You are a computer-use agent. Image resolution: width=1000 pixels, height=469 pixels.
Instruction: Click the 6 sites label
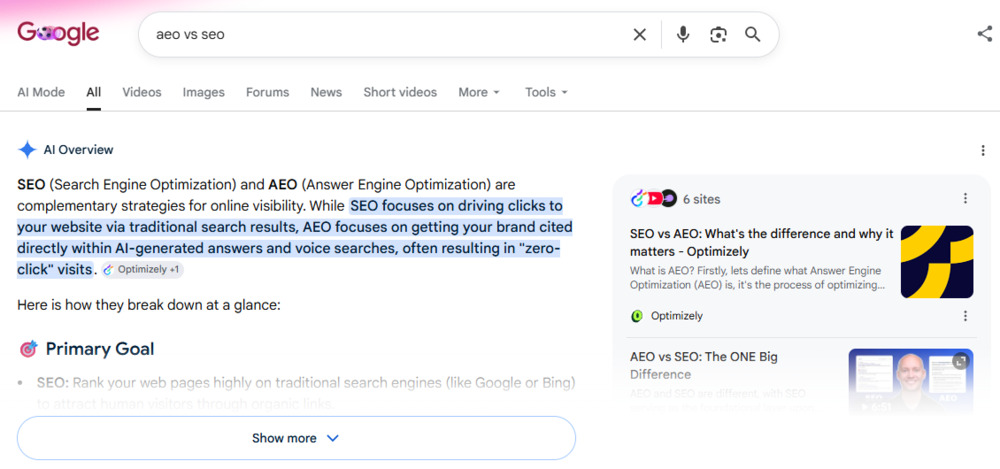pyautogui.click(x=702, y=199)
